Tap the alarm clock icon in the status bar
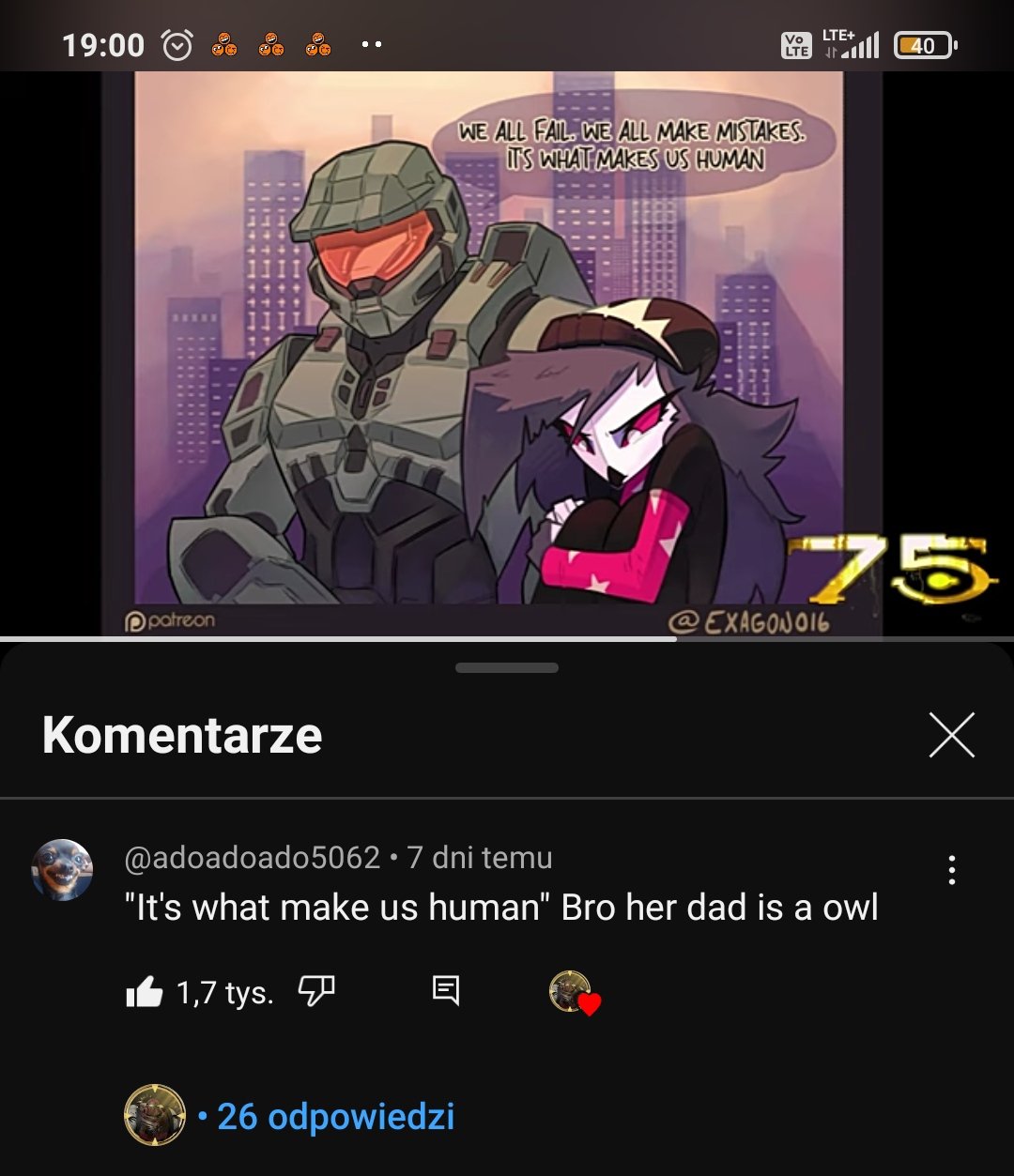Viewport: 1014px width, 1176px height. [x=177, y=45]
